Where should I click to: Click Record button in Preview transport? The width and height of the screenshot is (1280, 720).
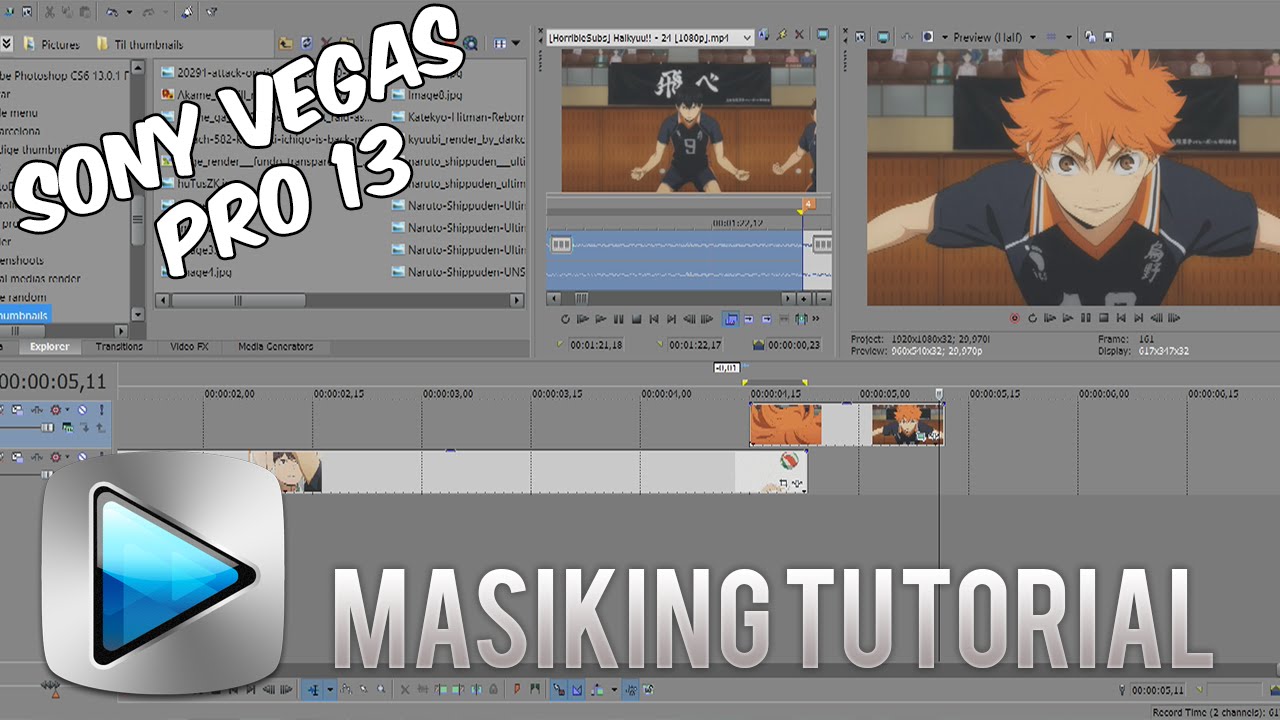pos(1014,318)
